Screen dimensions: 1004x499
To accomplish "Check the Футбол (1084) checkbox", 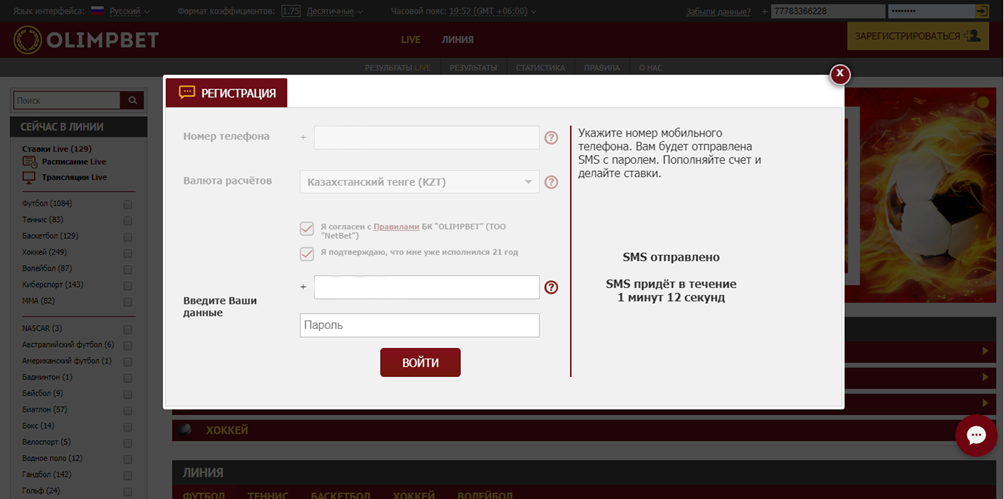I will [127, 204].
